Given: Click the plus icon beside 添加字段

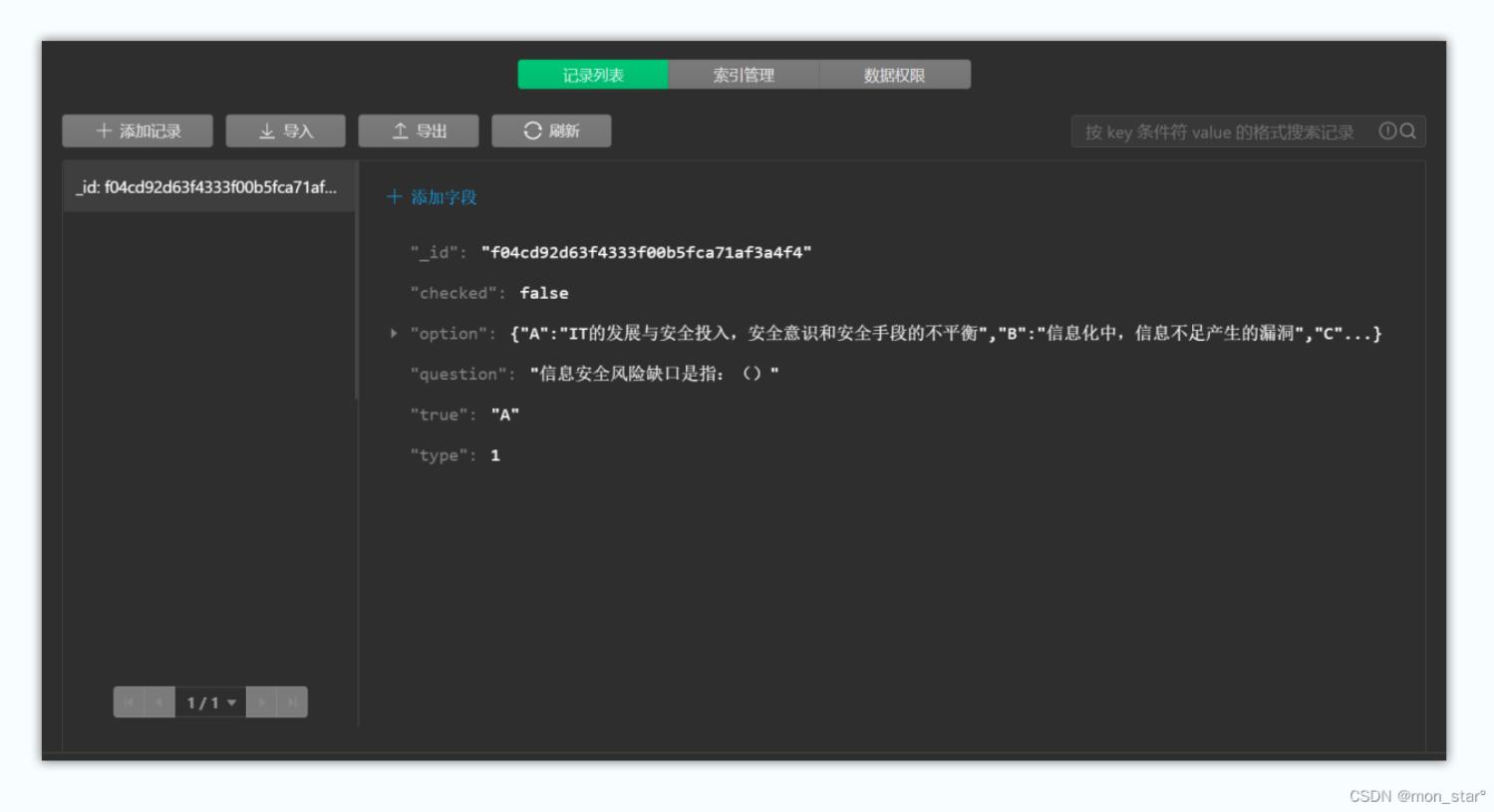Looking at the screenshot, I should 397,198.
